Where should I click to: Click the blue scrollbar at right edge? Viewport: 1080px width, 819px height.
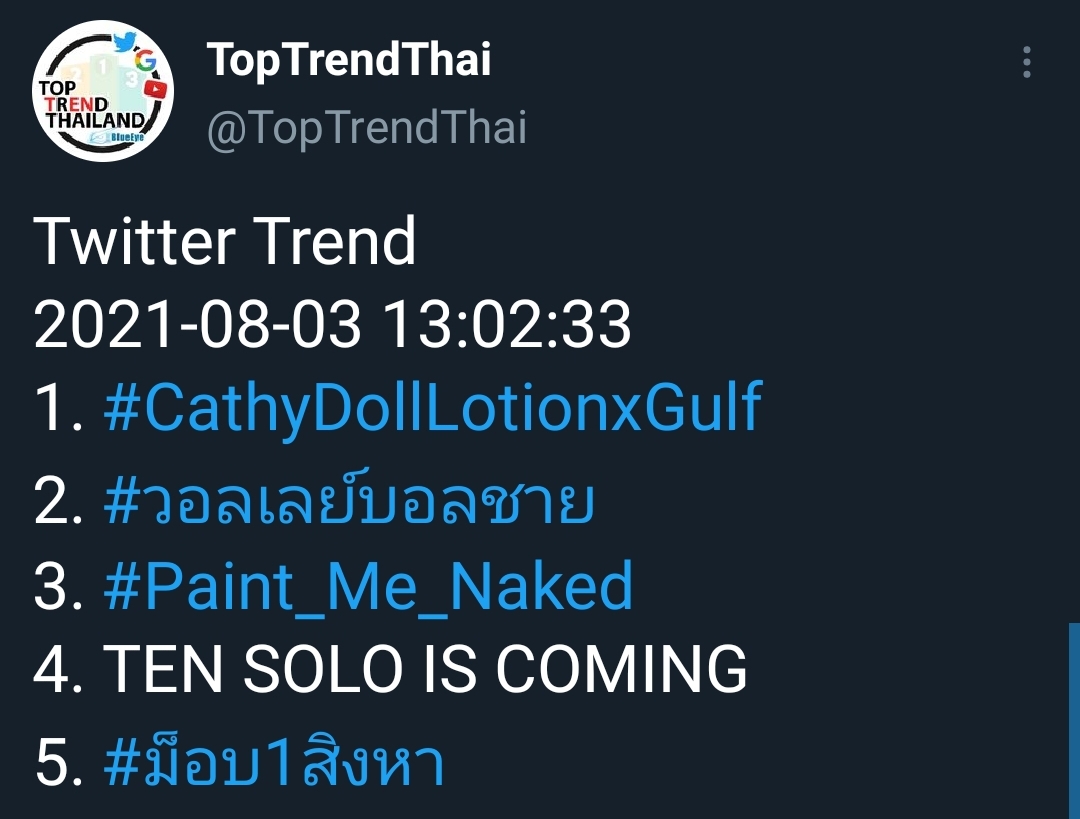pyautogui.click(x=1074, y=720)
